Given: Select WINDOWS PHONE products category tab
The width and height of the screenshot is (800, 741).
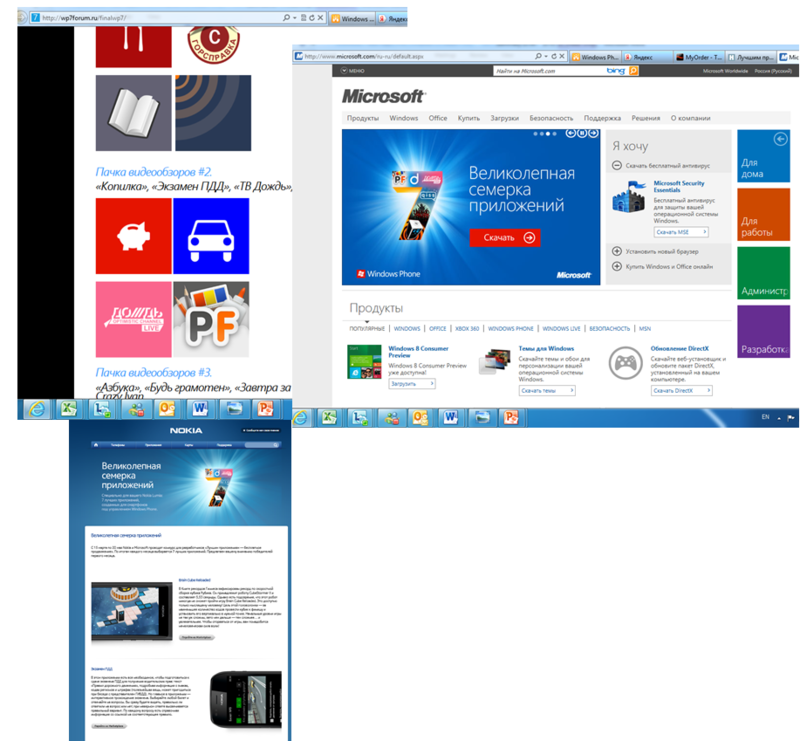Looking at the screenshot, I should pos(511,329).
